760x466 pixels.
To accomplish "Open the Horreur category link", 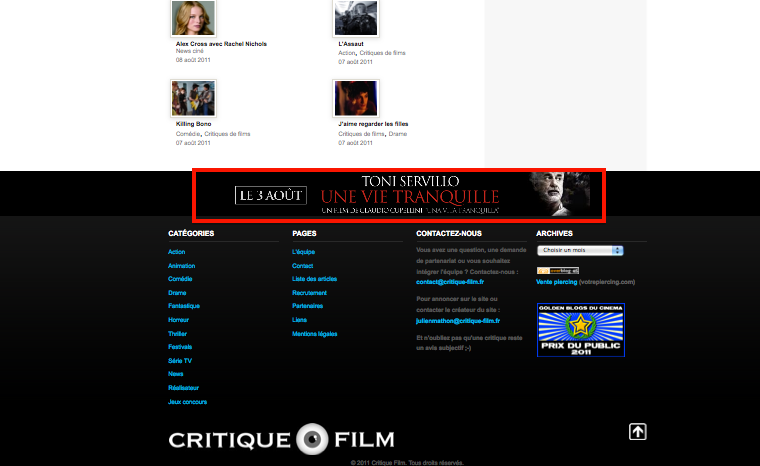I will pos(178,320).
